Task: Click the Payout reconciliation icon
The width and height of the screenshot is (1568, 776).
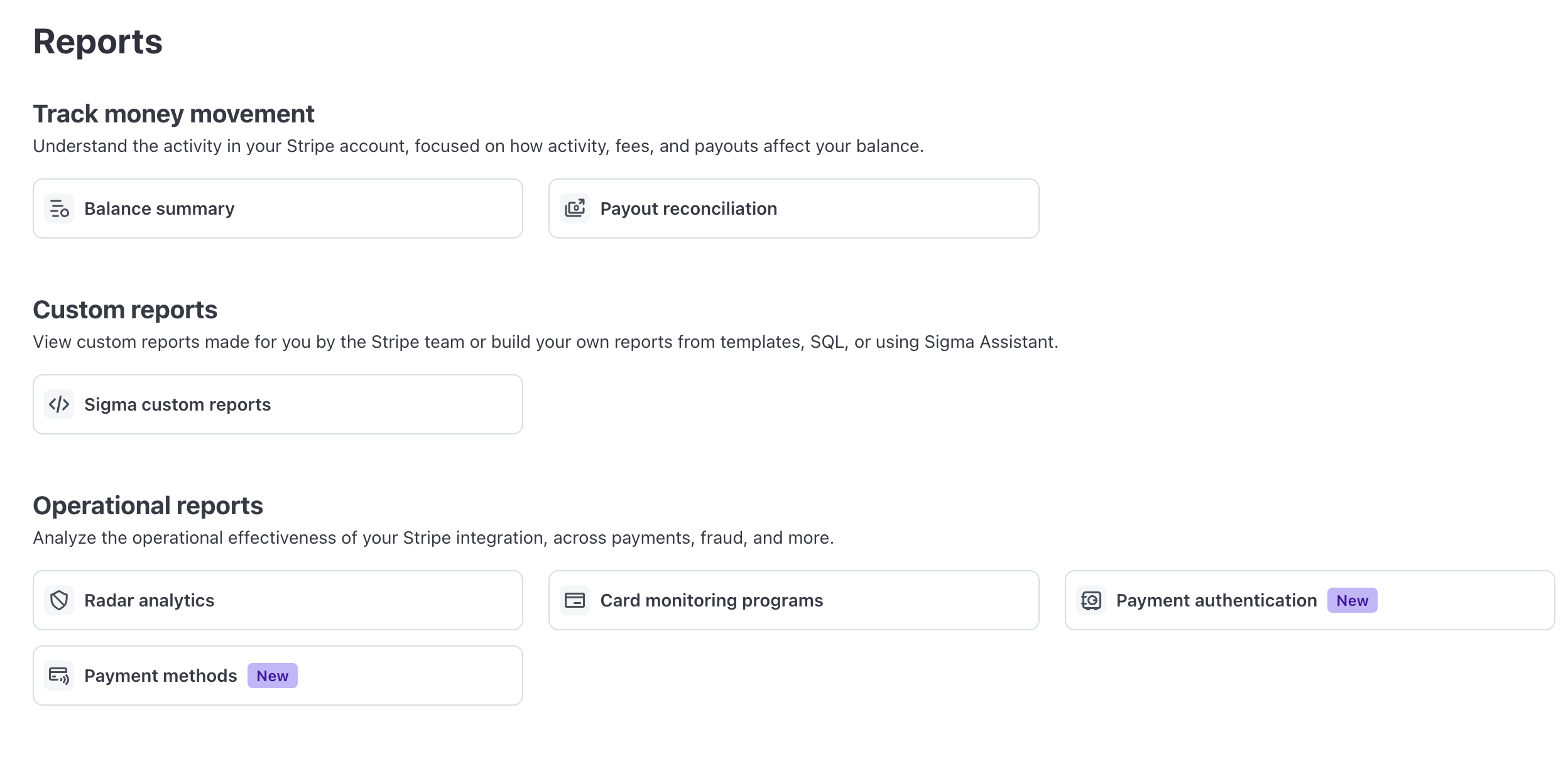Action: (575, 208)
